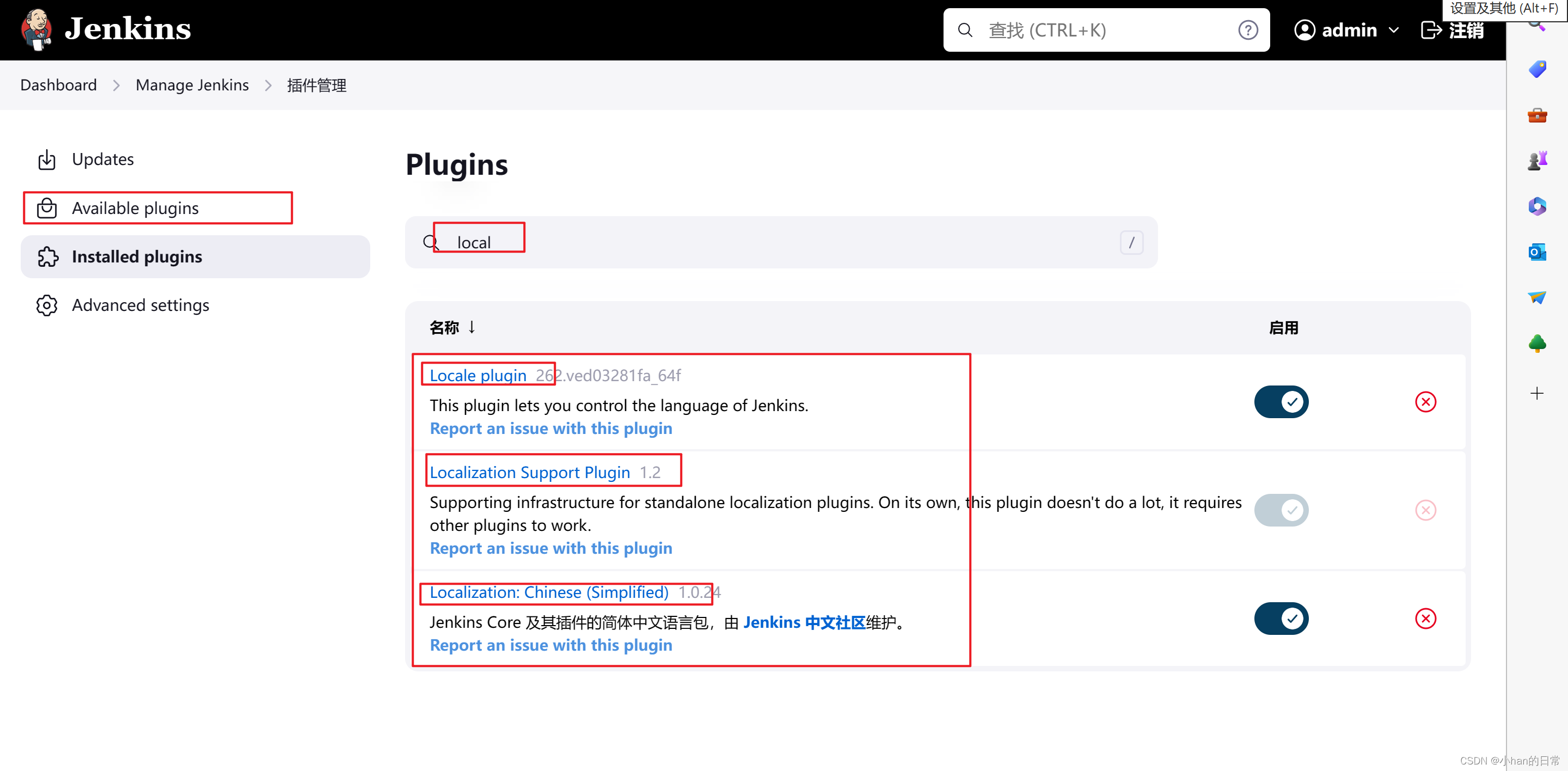Image resolution: width=1568 pixels, height=771 pixels.
Task: Open the Jenkins 中文社区 link
Action: pos(804,622)
